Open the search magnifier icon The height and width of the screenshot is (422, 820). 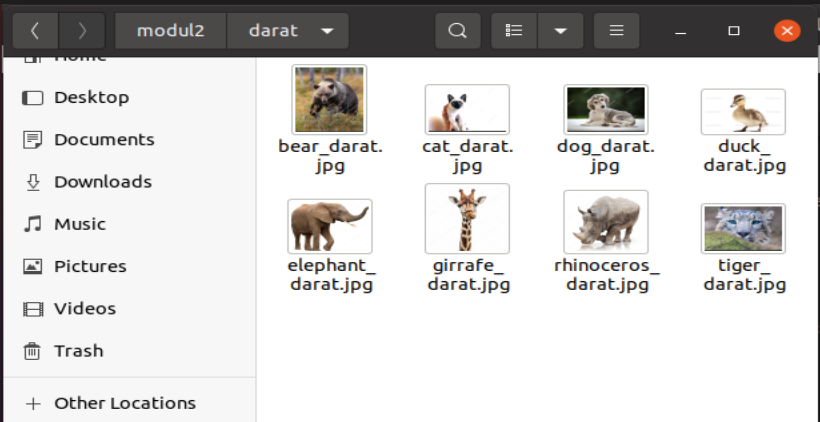pyautogui.click(x=458, y=31)
